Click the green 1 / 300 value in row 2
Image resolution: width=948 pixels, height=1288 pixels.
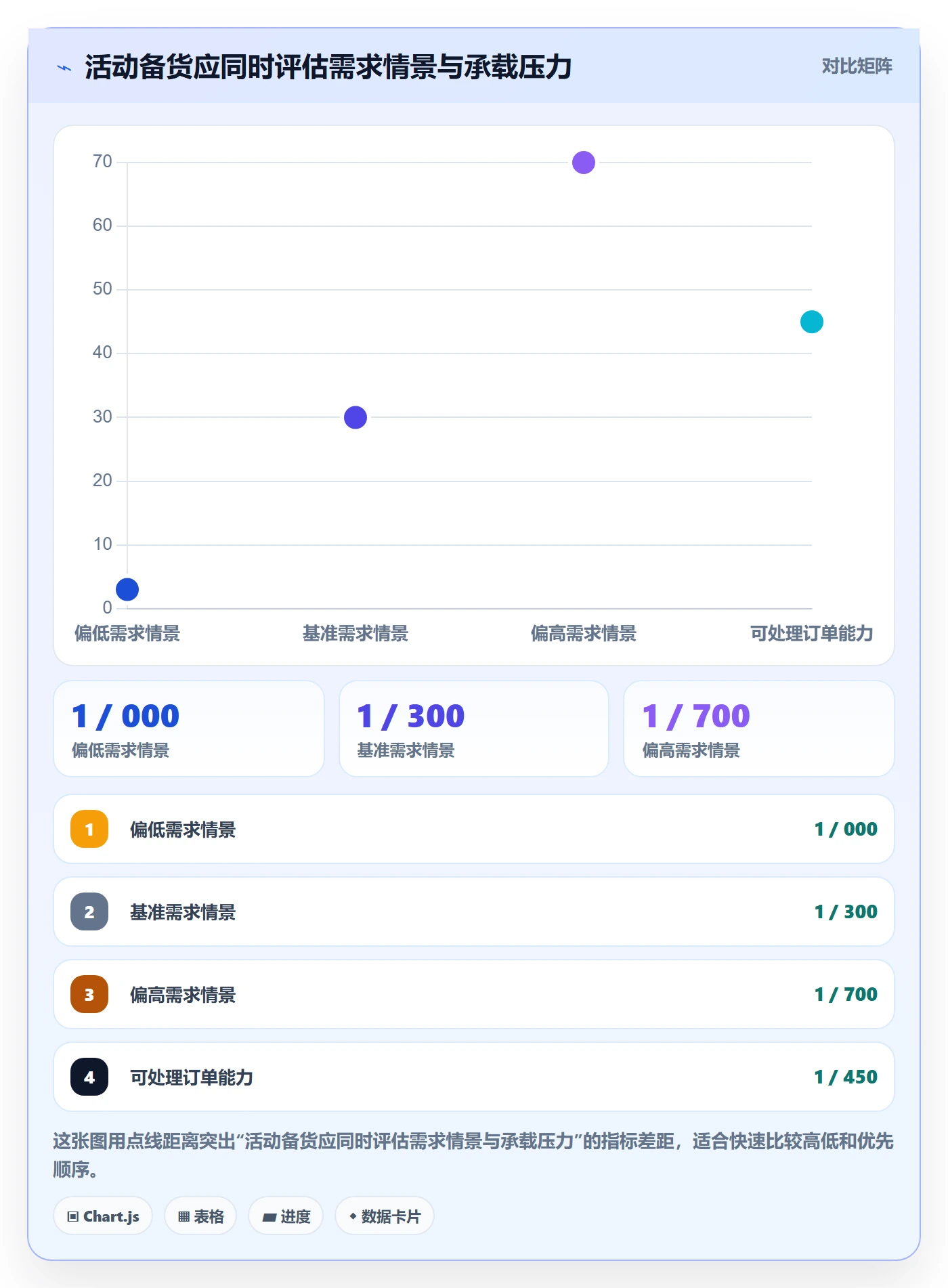[x=846, y=911]
